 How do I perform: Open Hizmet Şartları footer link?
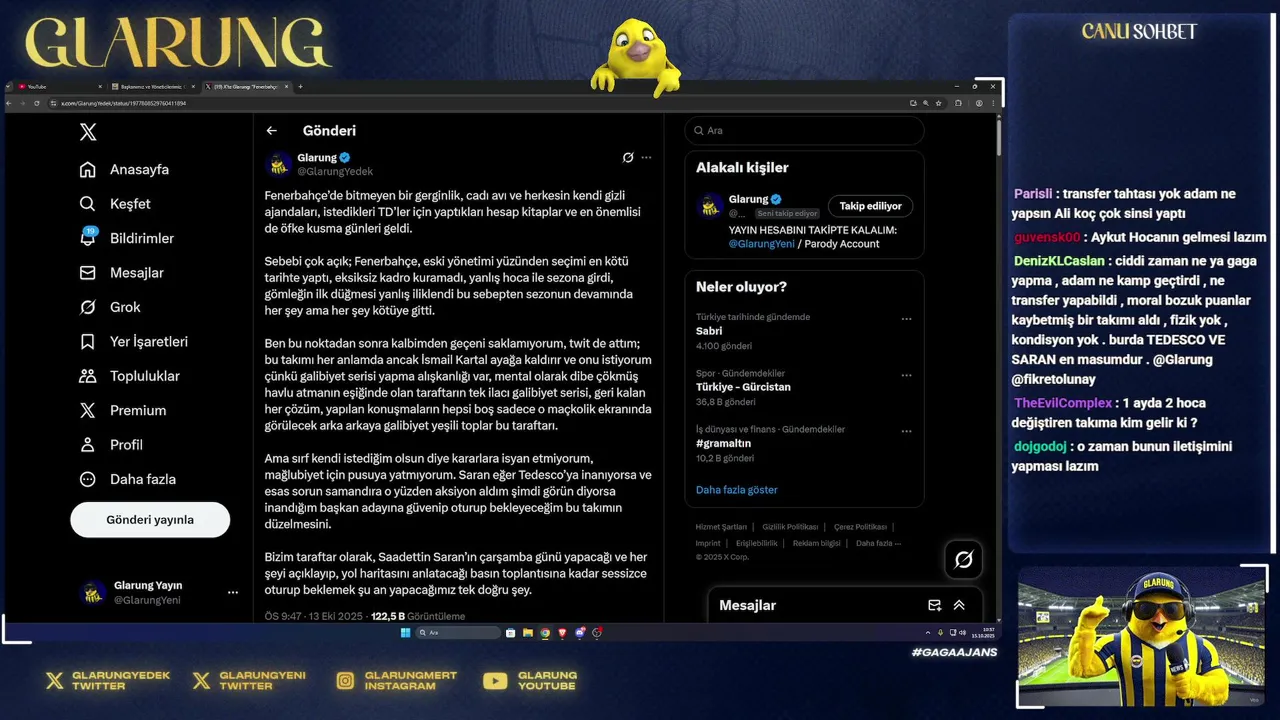[x=721, y=527]
